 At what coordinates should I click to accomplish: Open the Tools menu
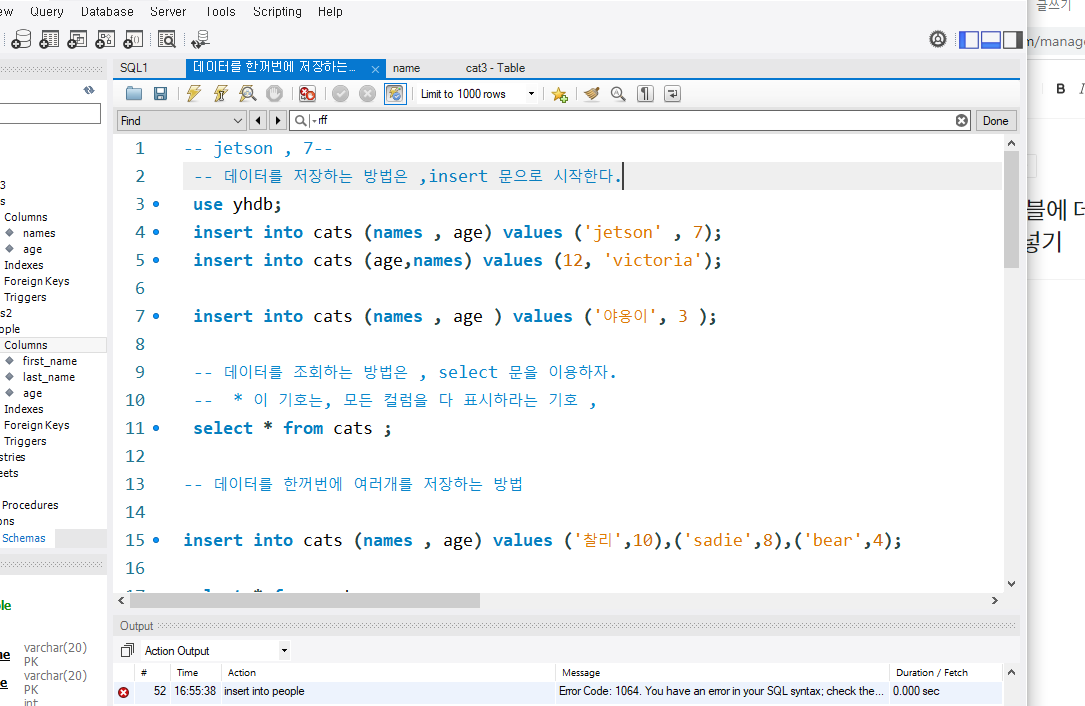tap(221, 12)
